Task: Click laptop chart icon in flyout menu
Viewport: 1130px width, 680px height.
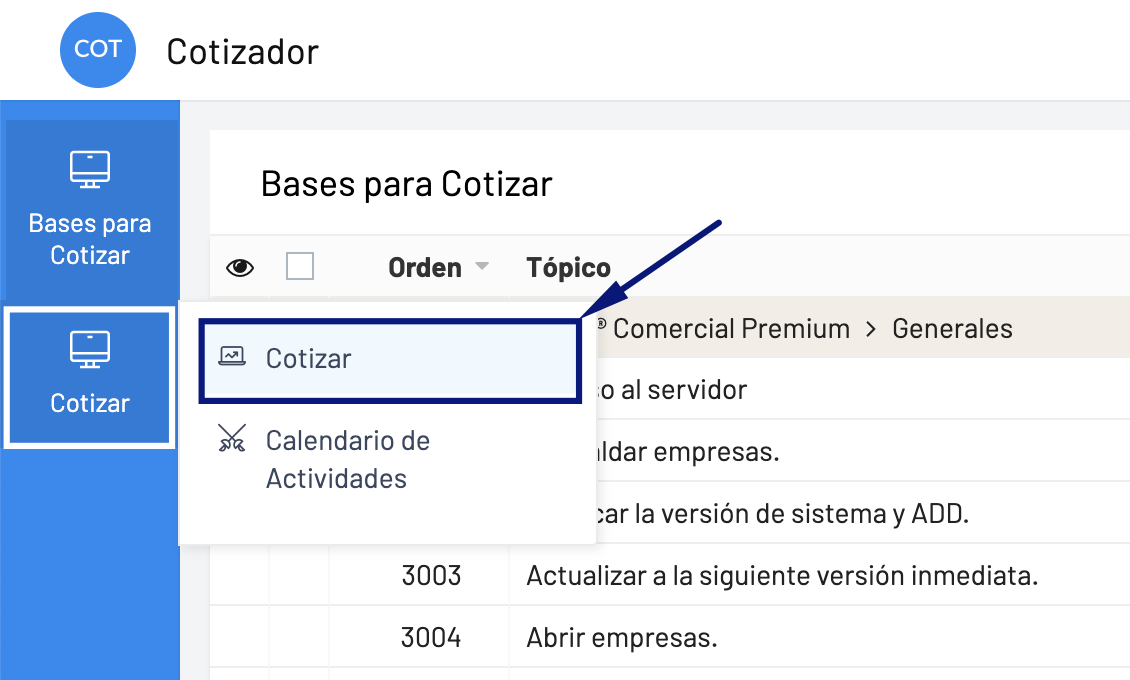Action: pyautogui.click(x=232, y=358)
